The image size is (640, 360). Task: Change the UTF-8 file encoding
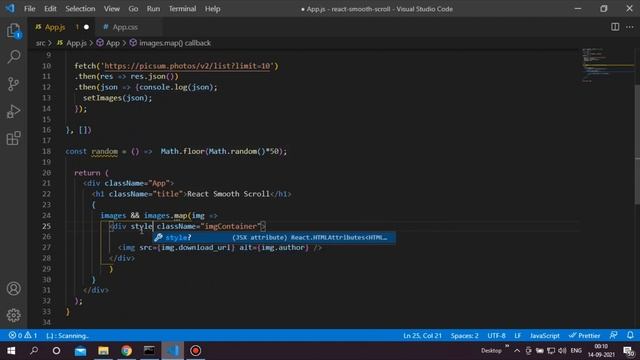pyautogui.click(x=496, y=336)
